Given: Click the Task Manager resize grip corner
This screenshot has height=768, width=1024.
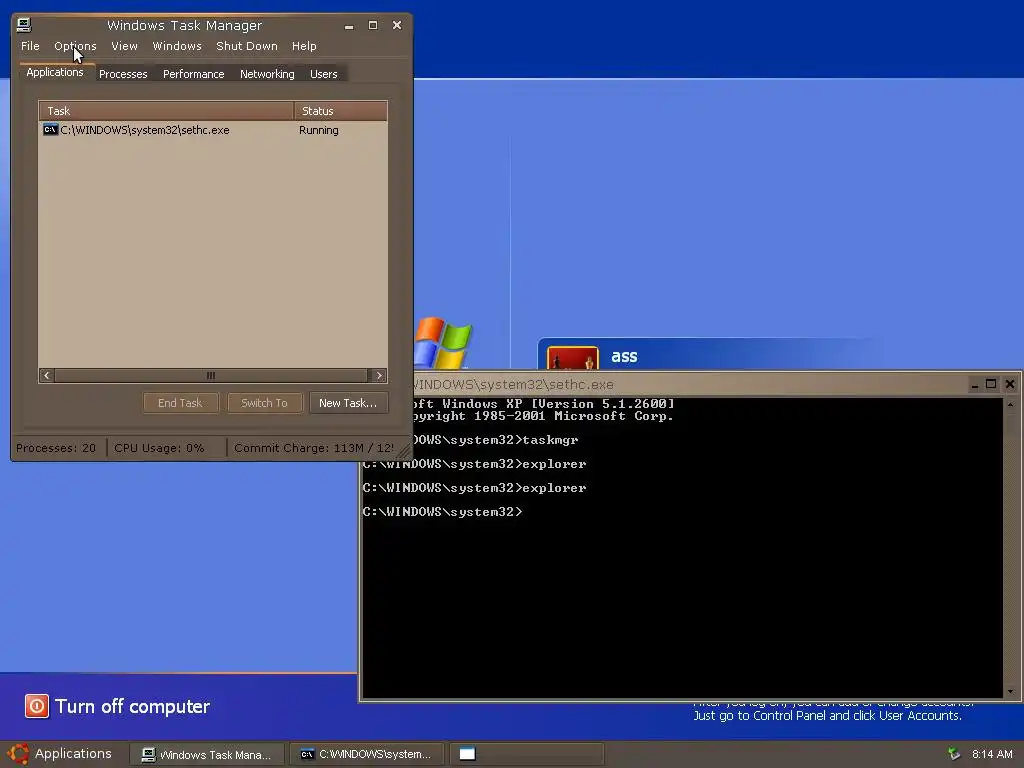Looking at the screenshot, I should (404, 451).
